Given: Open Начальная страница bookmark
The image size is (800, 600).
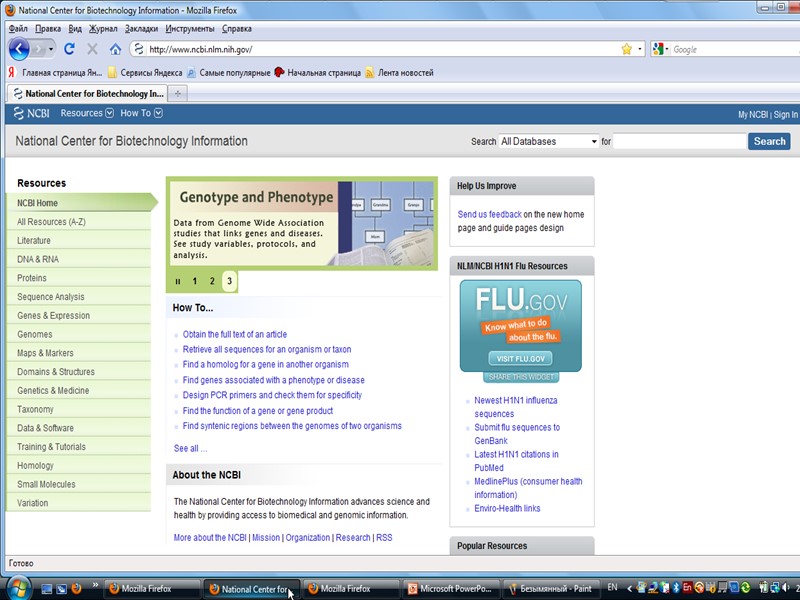Looking at the screenshot, I should (x=317, y=72).
